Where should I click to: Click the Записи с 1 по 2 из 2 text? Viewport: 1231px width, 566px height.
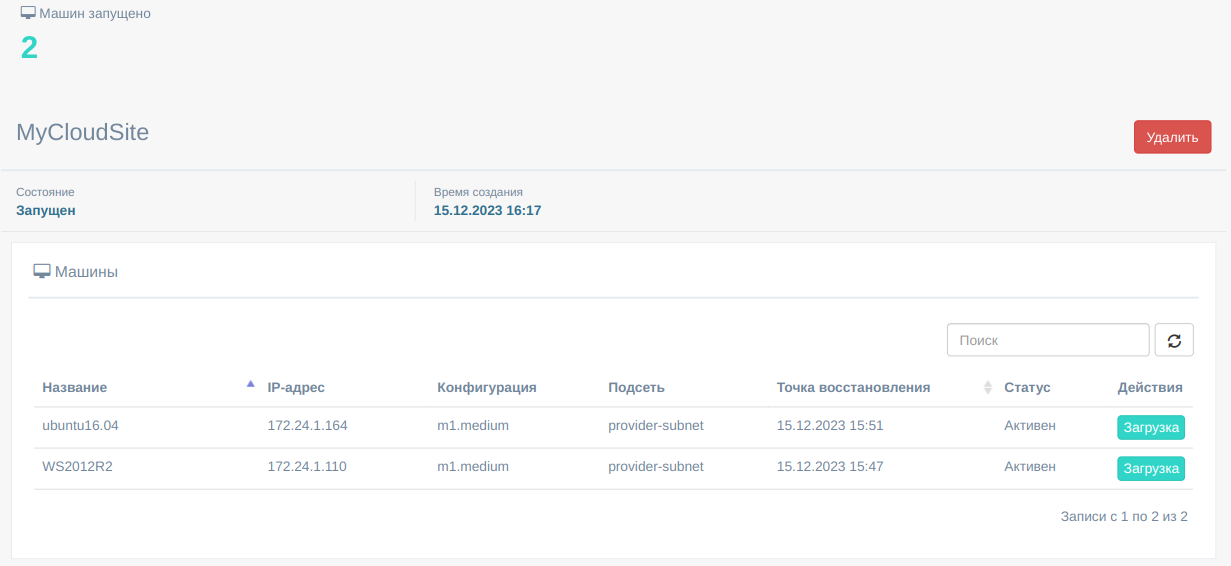click(x=1124, y=516)
